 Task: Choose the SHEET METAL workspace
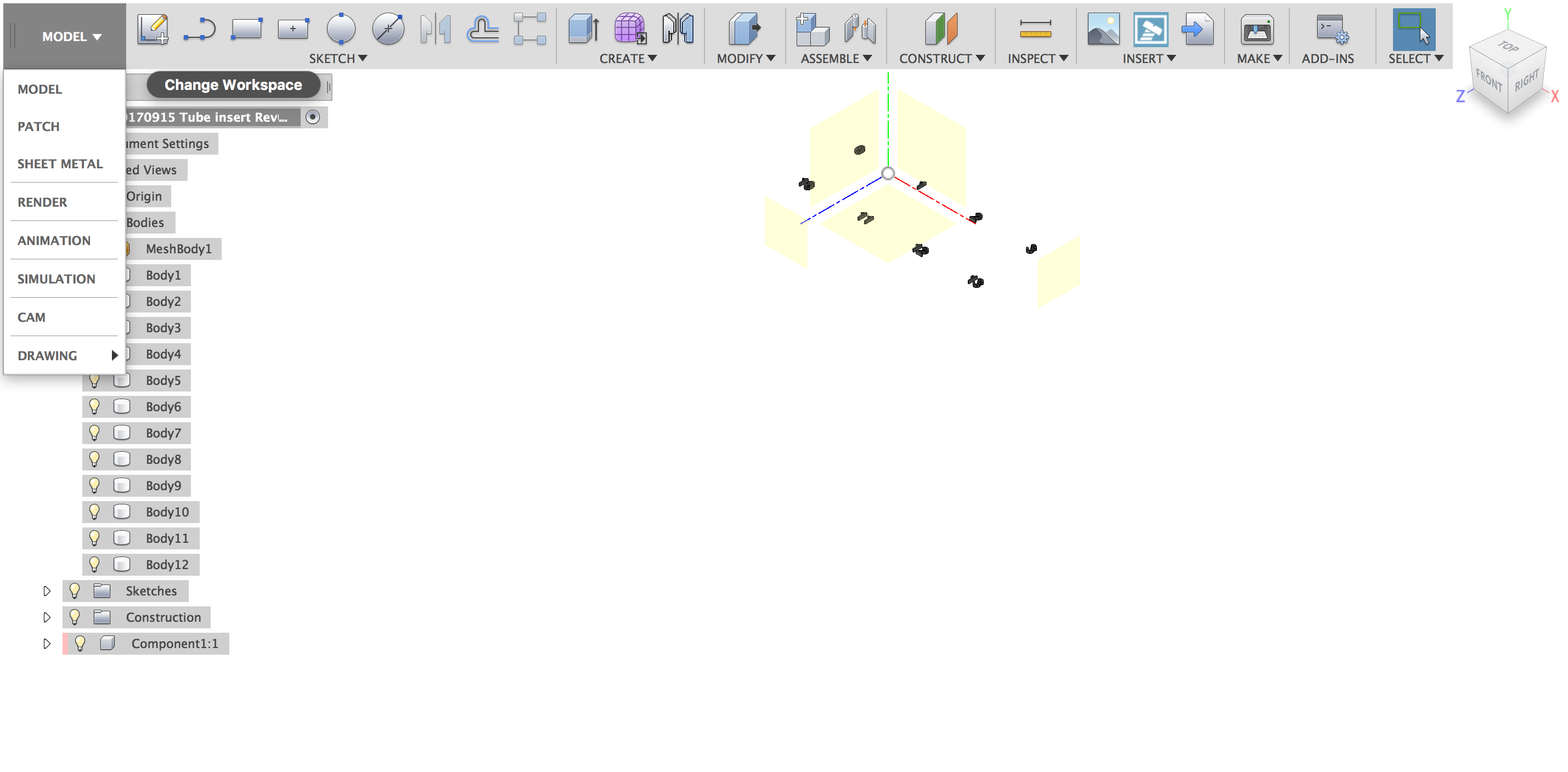[60, 163]
